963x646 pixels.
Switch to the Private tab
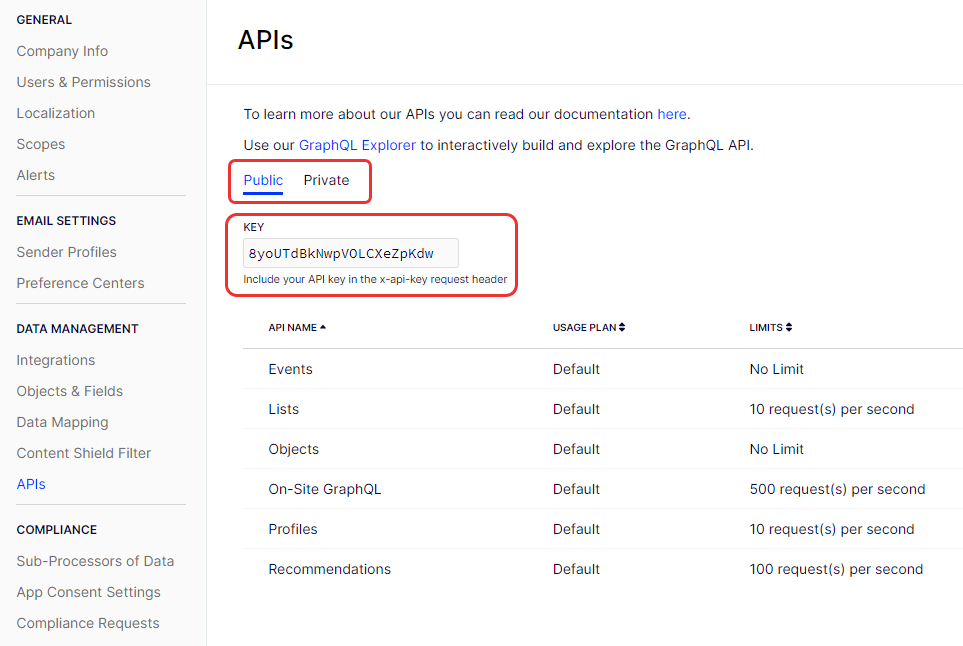coord(326,181)
